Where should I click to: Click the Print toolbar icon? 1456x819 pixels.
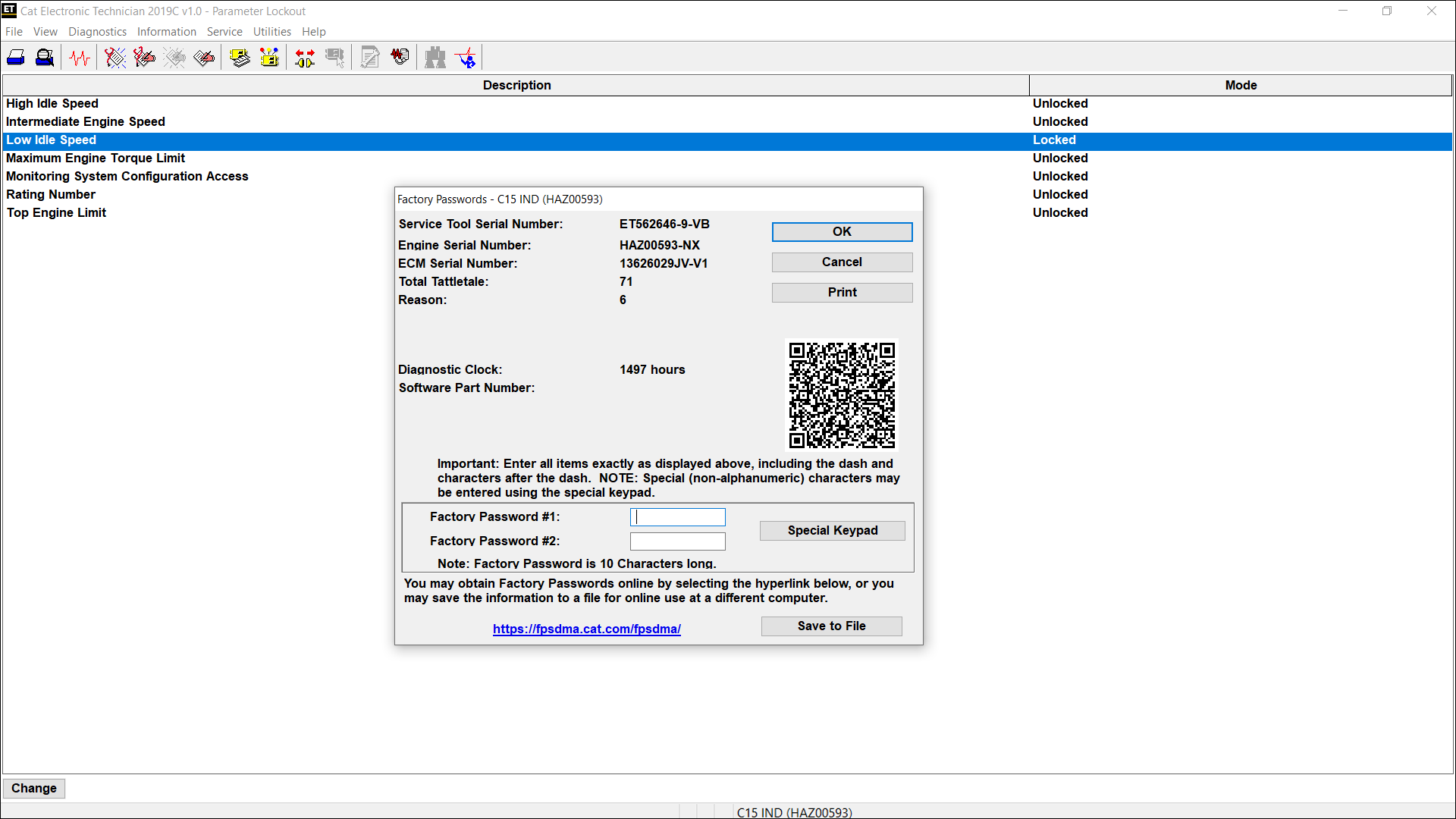(16, 58)
